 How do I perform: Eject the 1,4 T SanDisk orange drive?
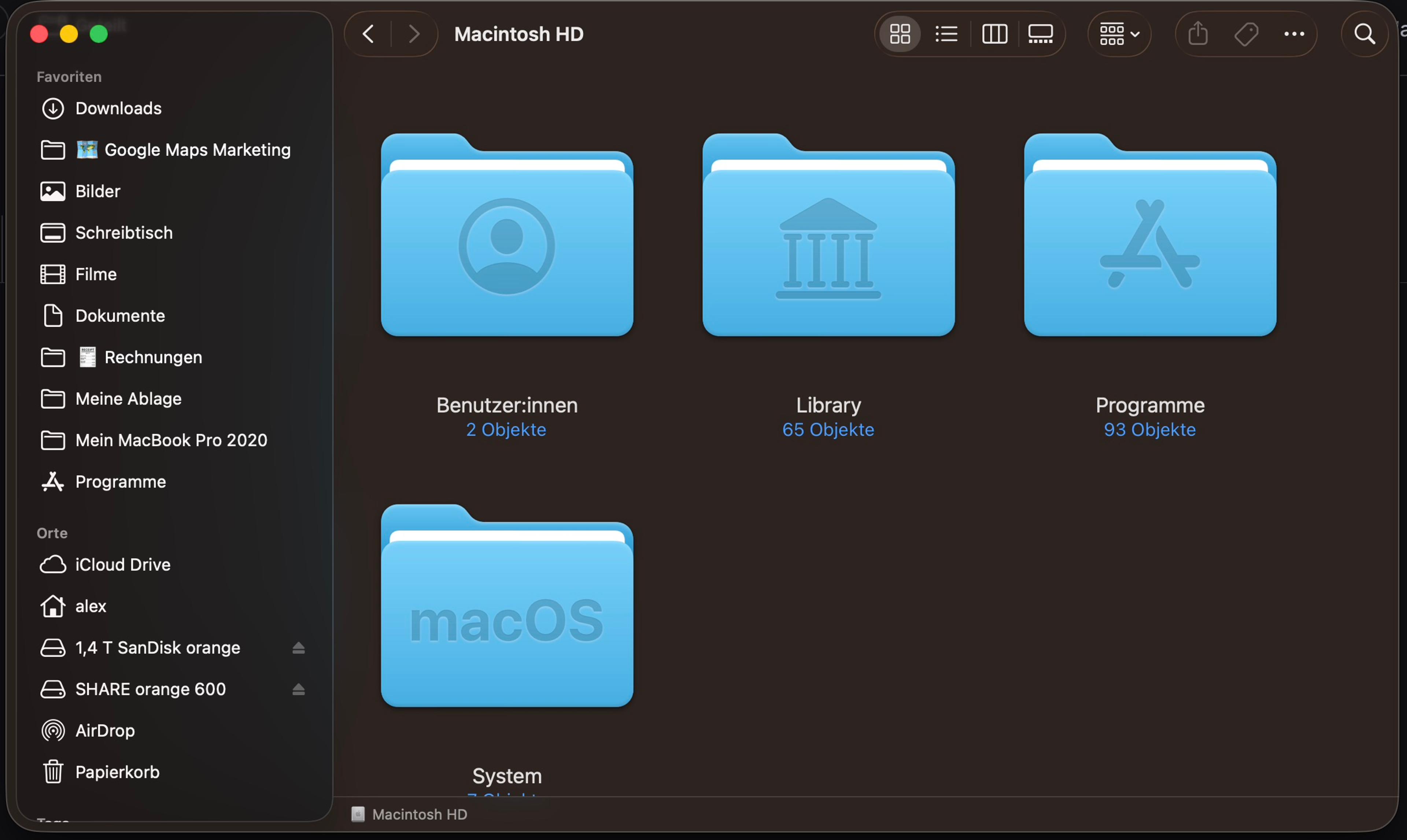click(x=299, y=648)
